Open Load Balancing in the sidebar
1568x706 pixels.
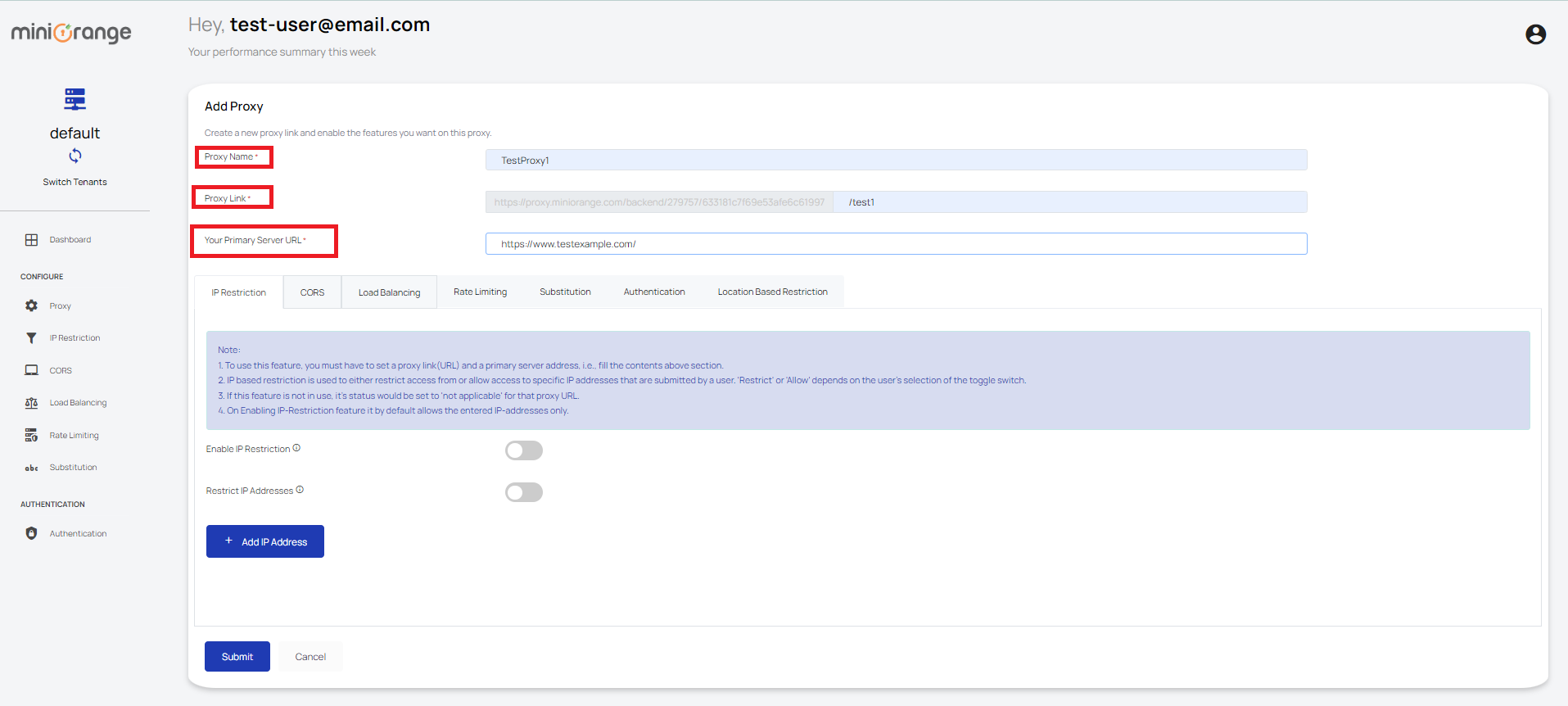(x=78, y=403)
